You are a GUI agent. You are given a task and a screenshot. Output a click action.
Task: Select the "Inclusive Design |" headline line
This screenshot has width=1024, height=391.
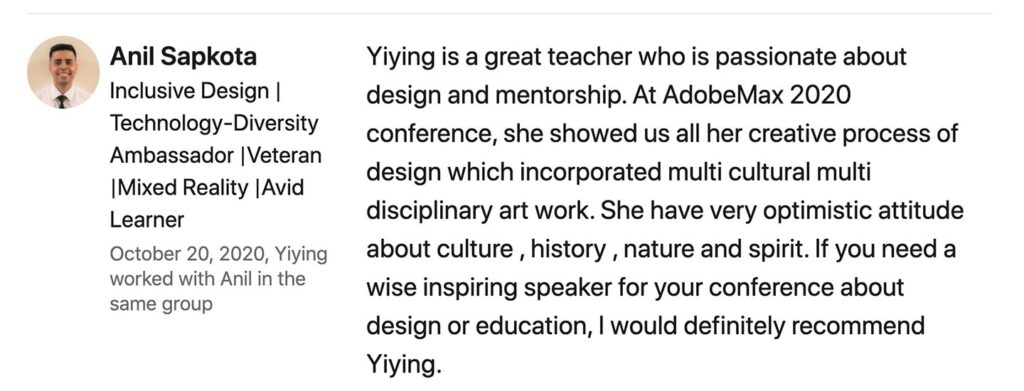(195, 91)
